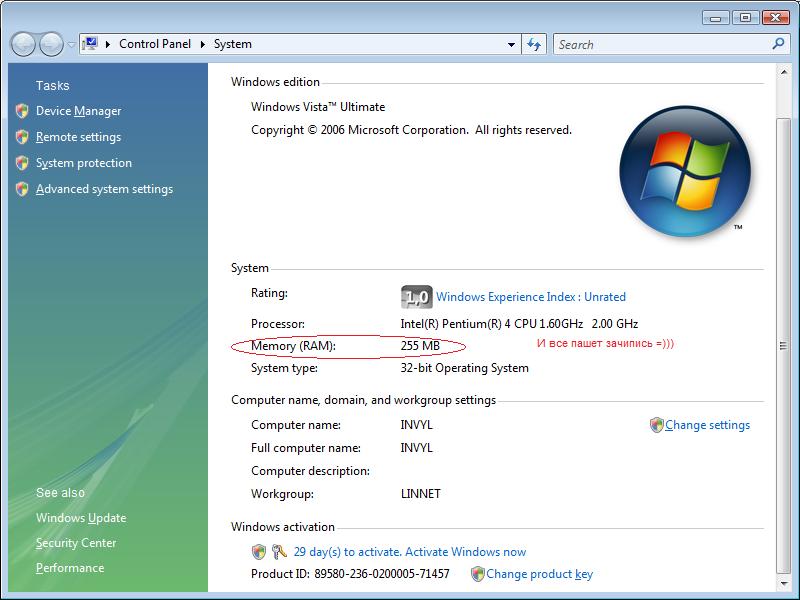Image resolution: width=800 pixels, height=600 pixels.
Task: Select Control Panel in the breadcrumb path
Action: click(x=155, y=44)
